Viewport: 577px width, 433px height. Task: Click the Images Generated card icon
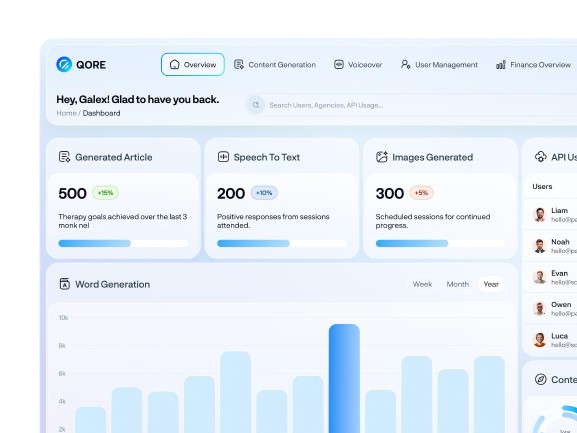[382, 157]
